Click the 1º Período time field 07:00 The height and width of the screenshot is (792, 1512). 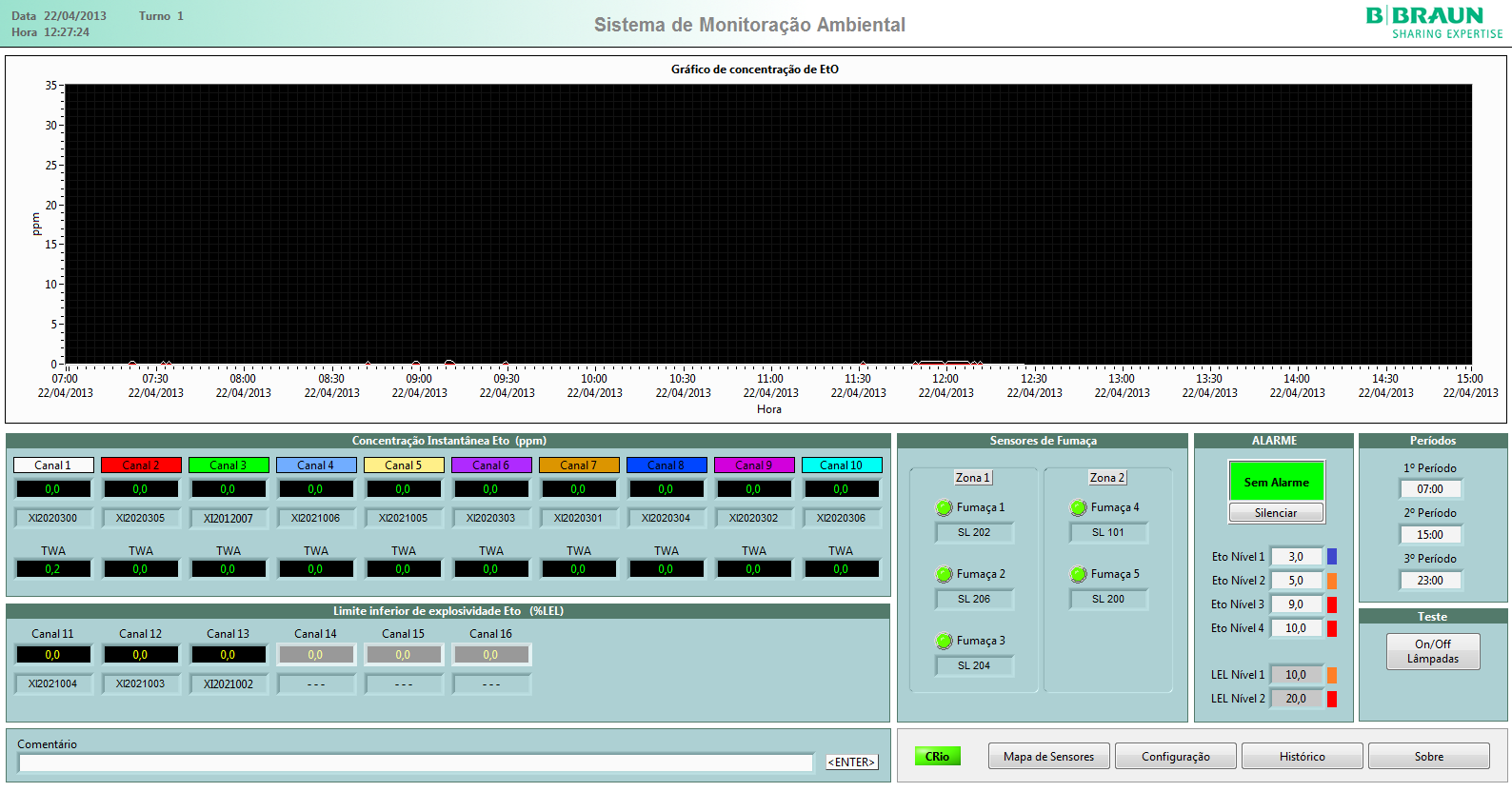click(1430, 489)
